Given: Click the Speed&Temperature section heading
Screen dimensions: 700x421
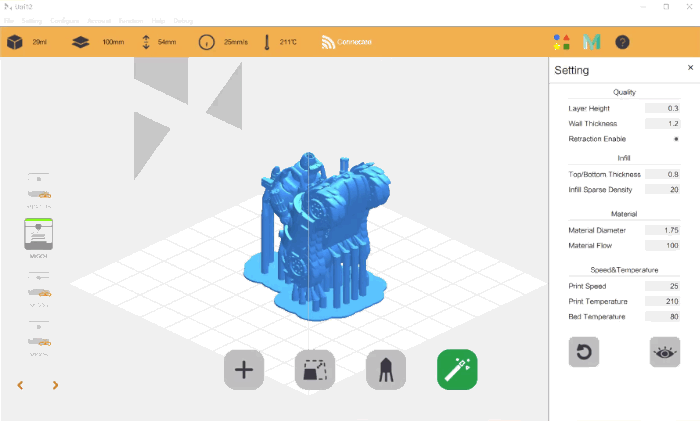Looking at the screenshot, I should (x=624, y=270).
